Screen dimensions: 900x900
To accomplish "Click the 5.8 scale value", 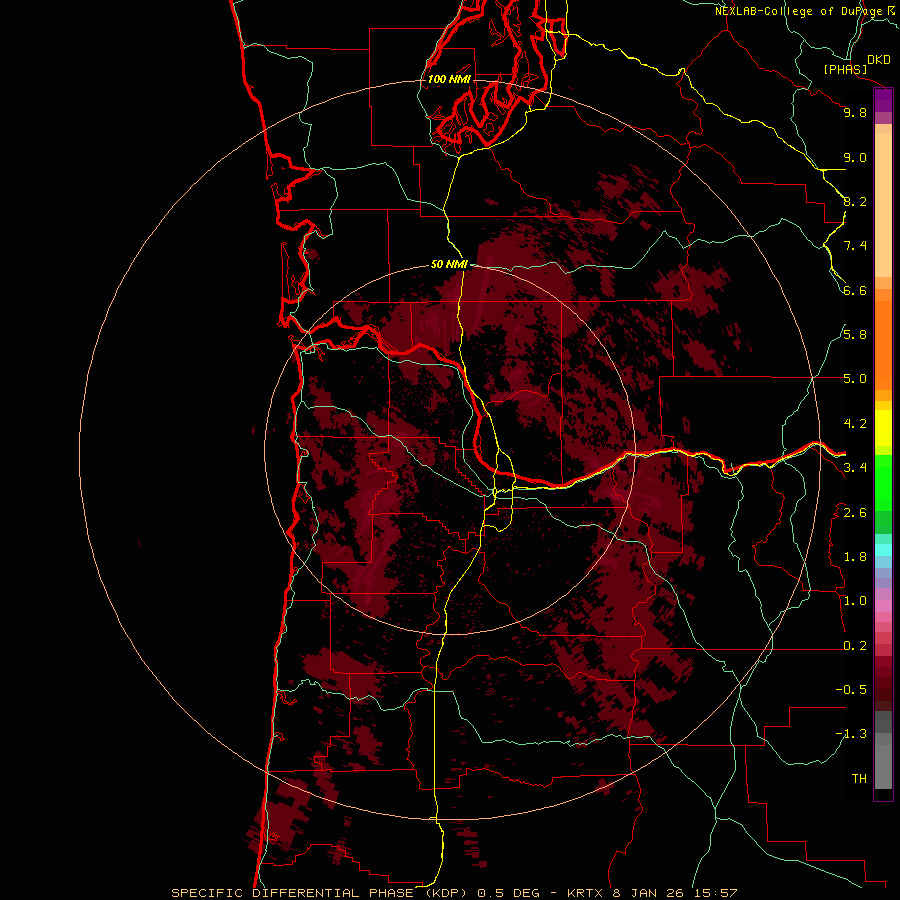I will (x=855, y=335).
